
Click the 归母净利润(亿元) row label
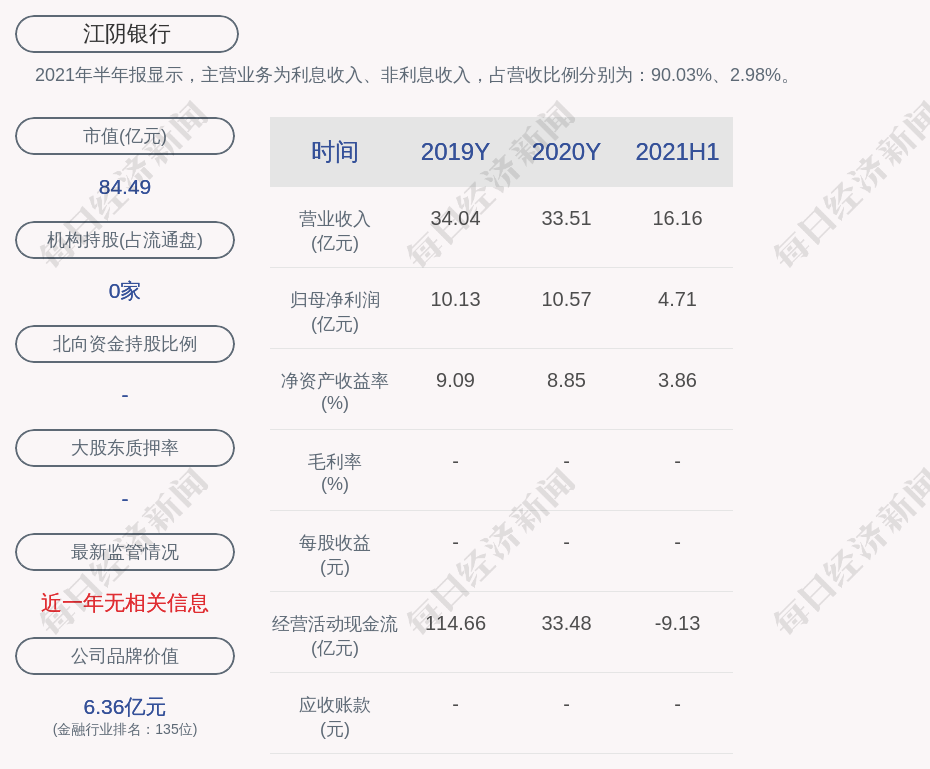(335, 312)
